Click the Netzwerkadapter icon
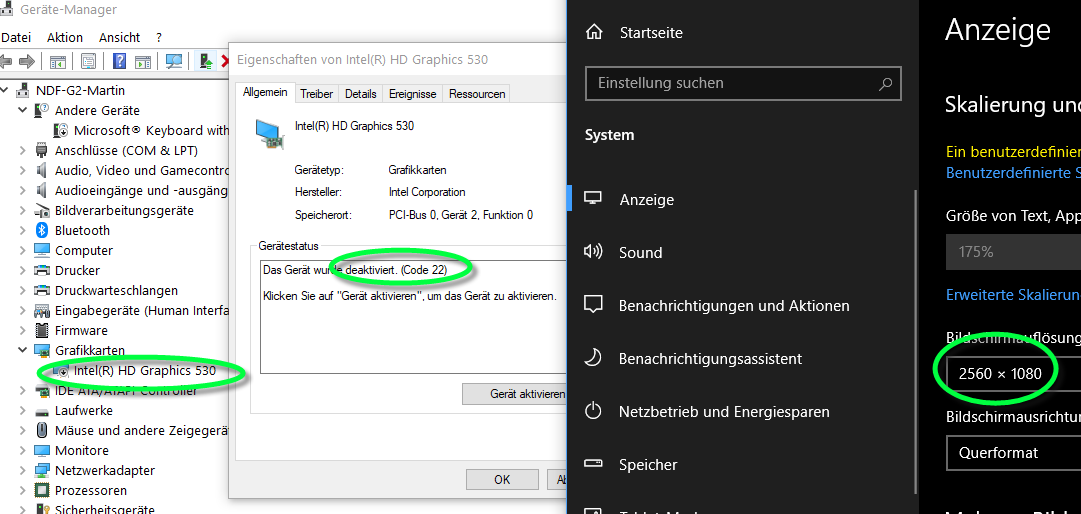Viewport: 1081px width, 514px height. pos(42,471)
